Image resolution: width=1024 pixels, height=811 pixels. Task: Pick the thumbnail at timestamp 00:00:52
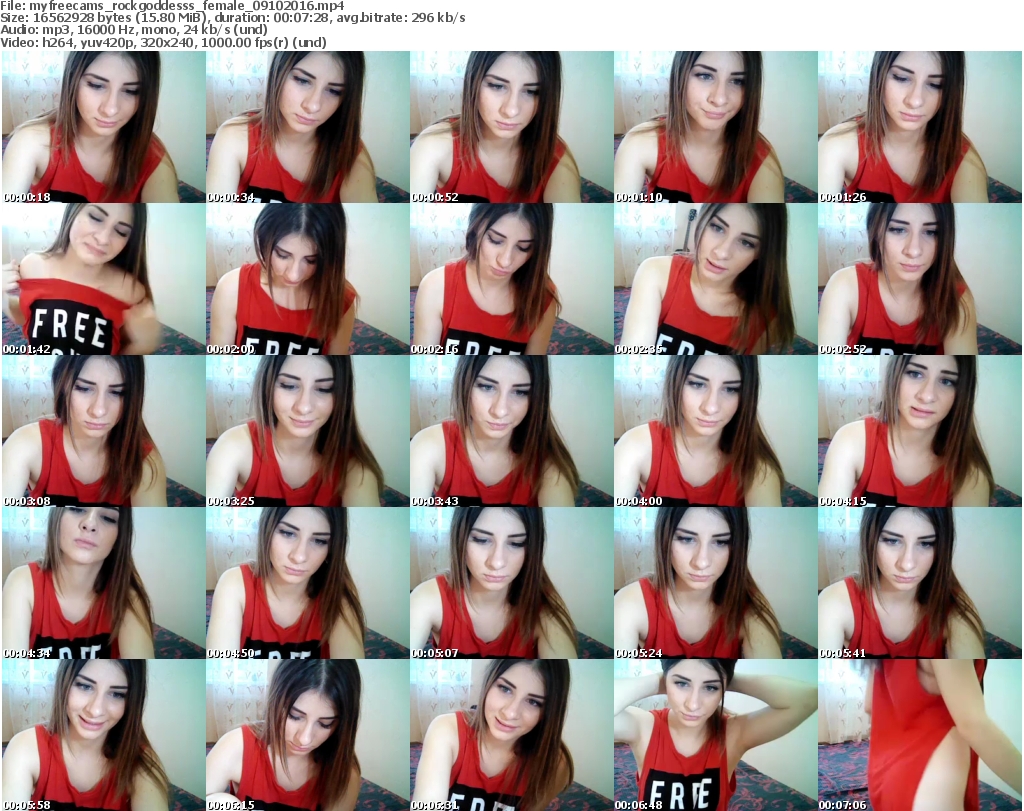(x=511, y=127)
